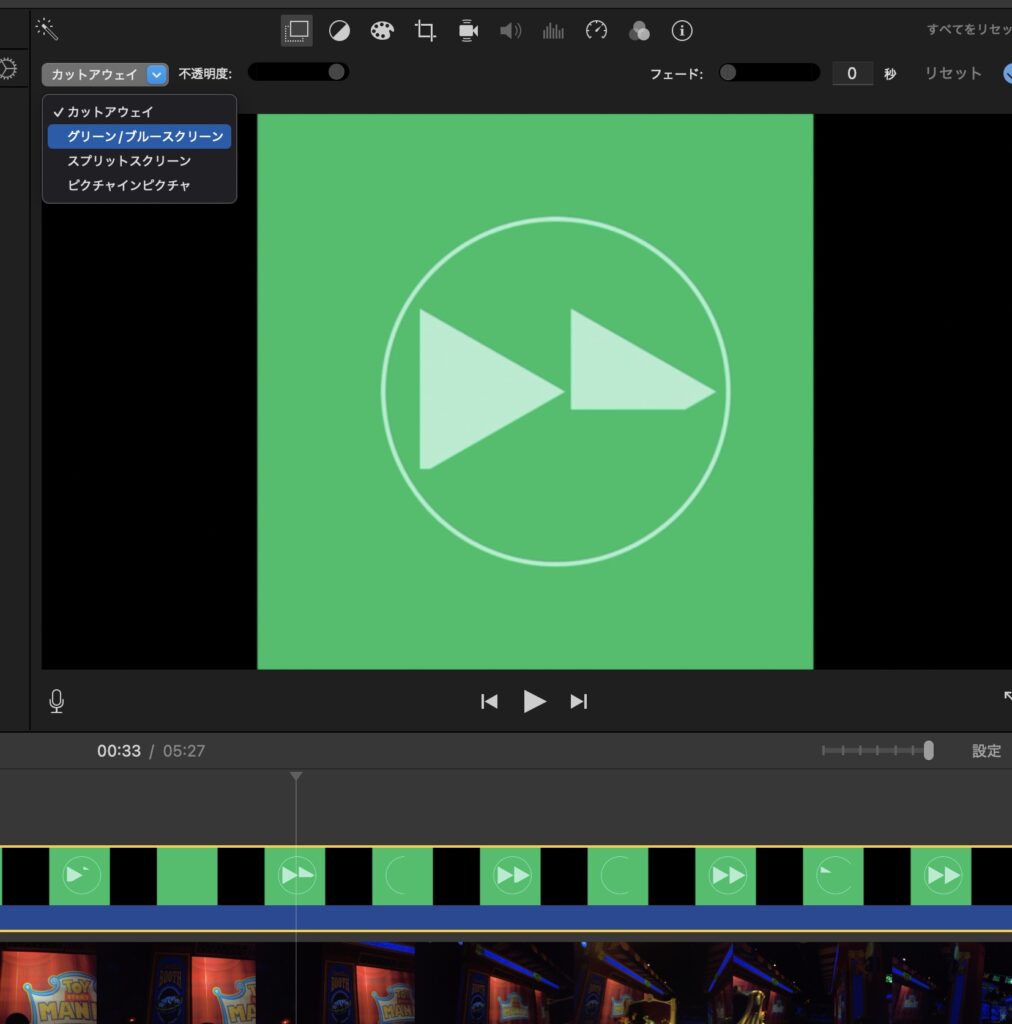Open the timeline 設定 button
1012x1024 pixels.
pyautogui.click(x=986, y=751)
